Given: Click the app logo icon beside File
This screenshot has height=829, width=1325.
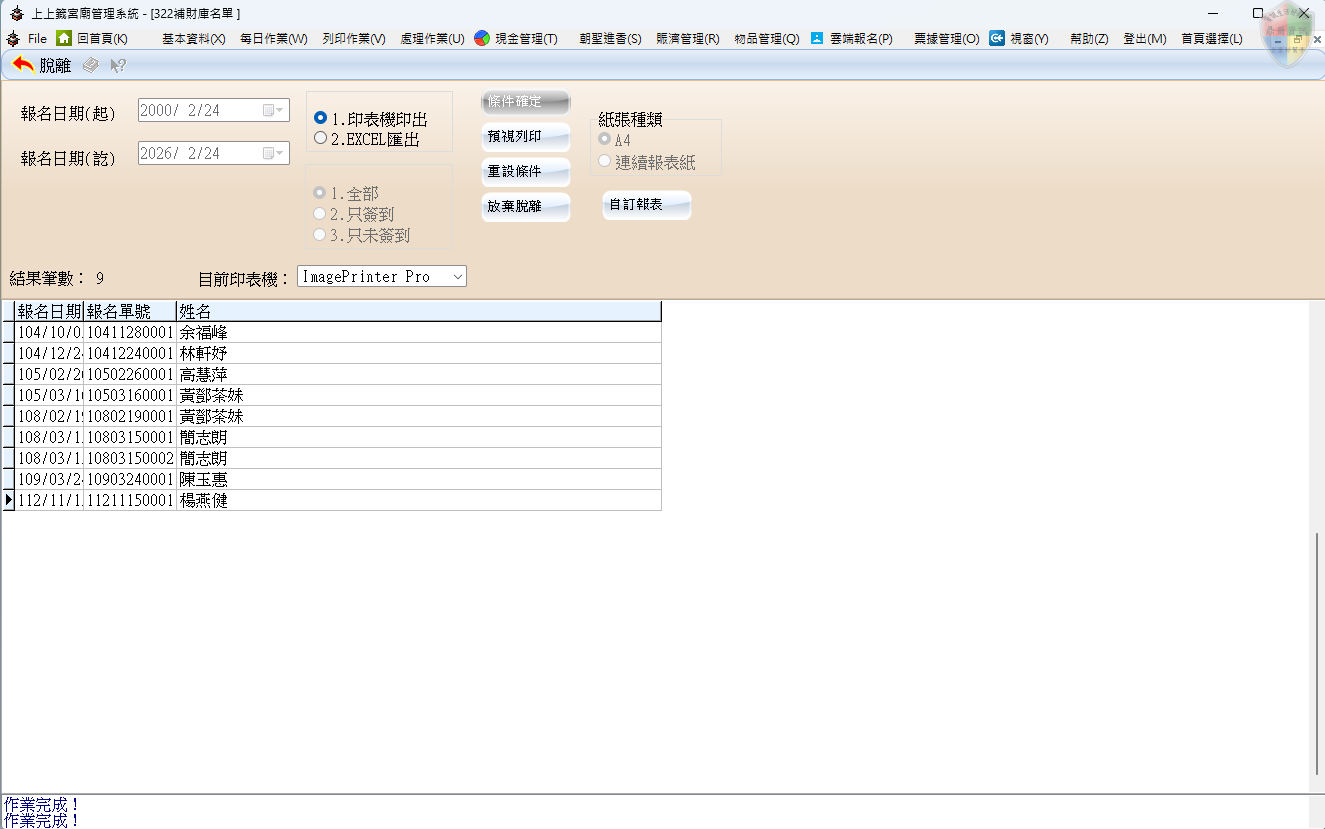Looking at the screenshot, I should pos(13,38).
